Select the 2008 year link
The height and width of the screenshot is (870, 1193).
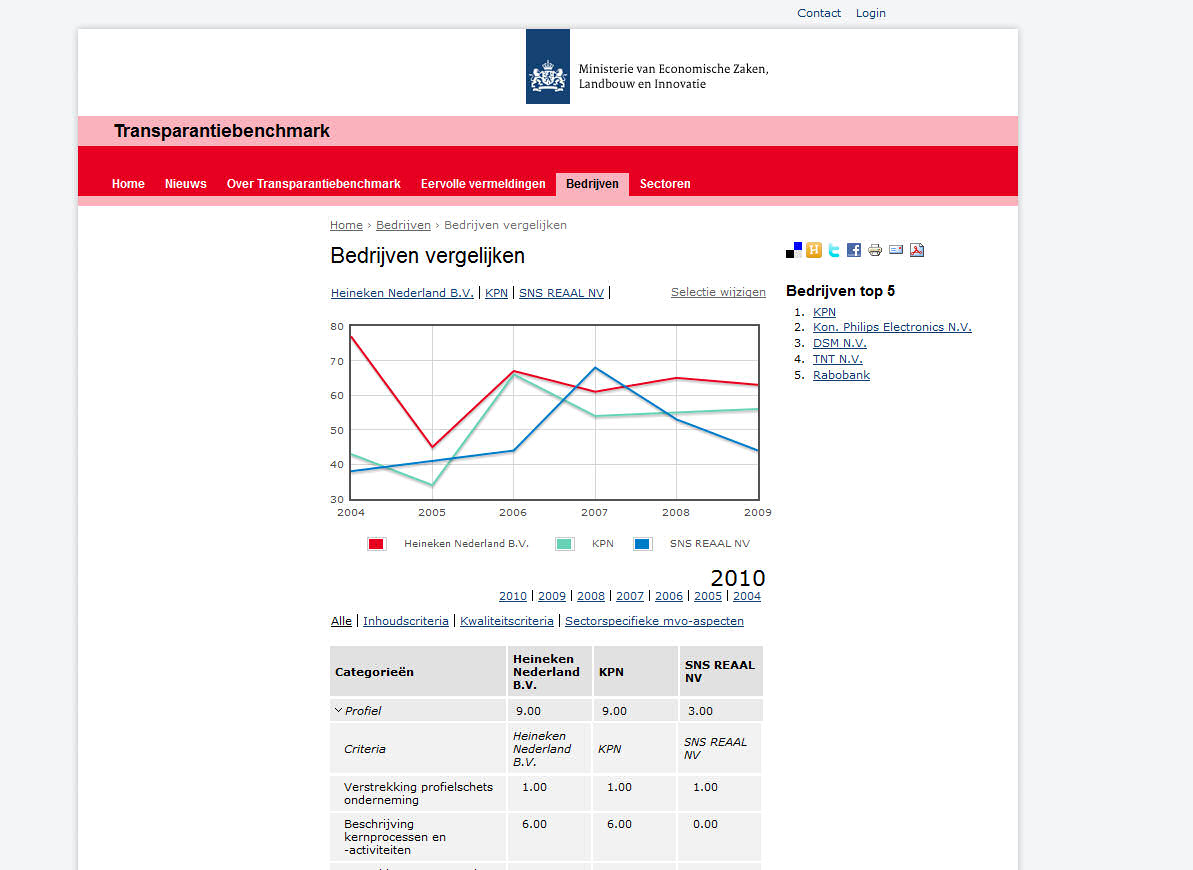point(590,596)
